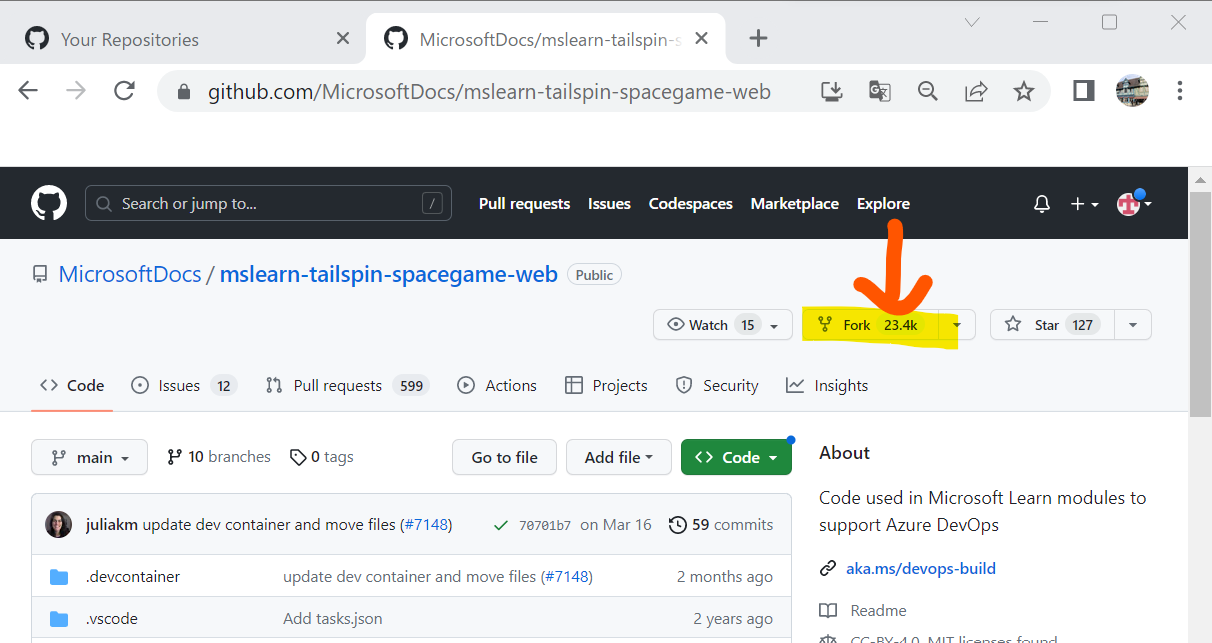Switch to the Code tab
Screen dimensions: 1212x643
click(x=72, y=386)
